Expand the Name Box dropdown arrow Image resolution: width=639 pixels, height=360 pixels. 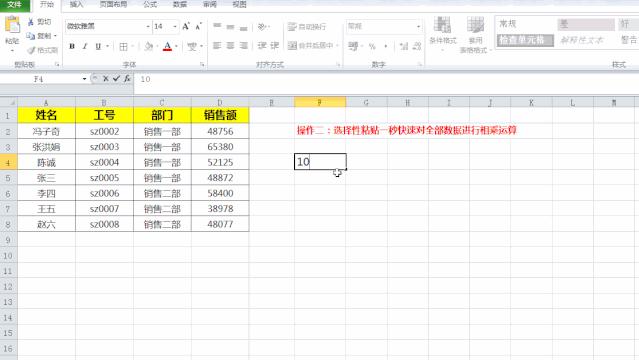(x=84, y=79)
